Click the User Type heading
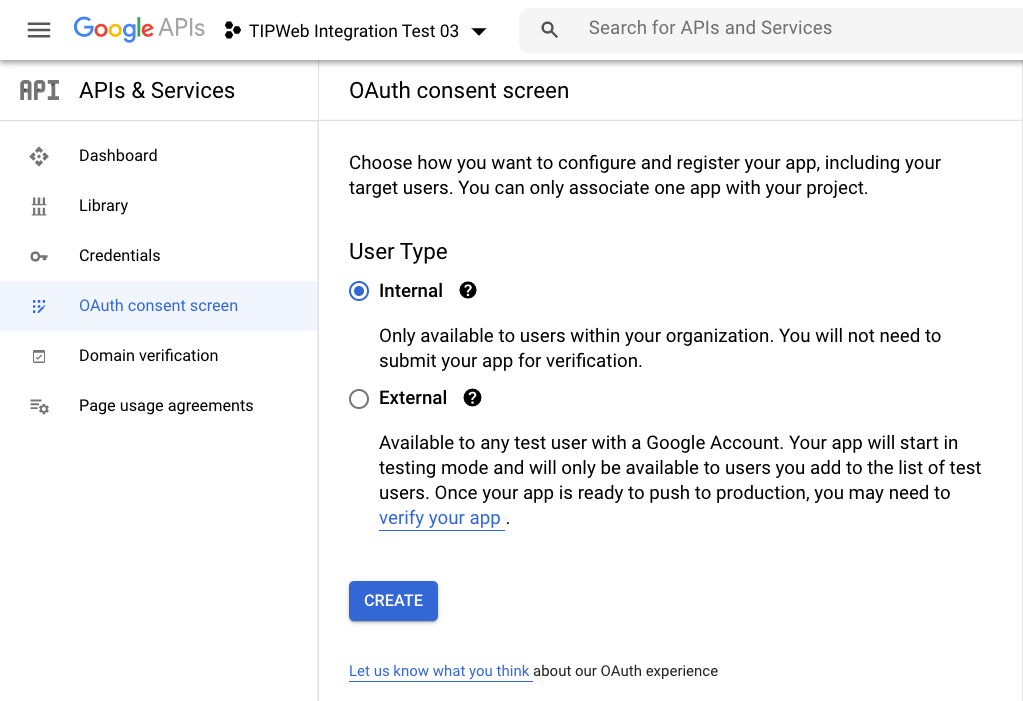Image resolution: width=1023 pixels, height=701 pixels. [x=398, y=252]
